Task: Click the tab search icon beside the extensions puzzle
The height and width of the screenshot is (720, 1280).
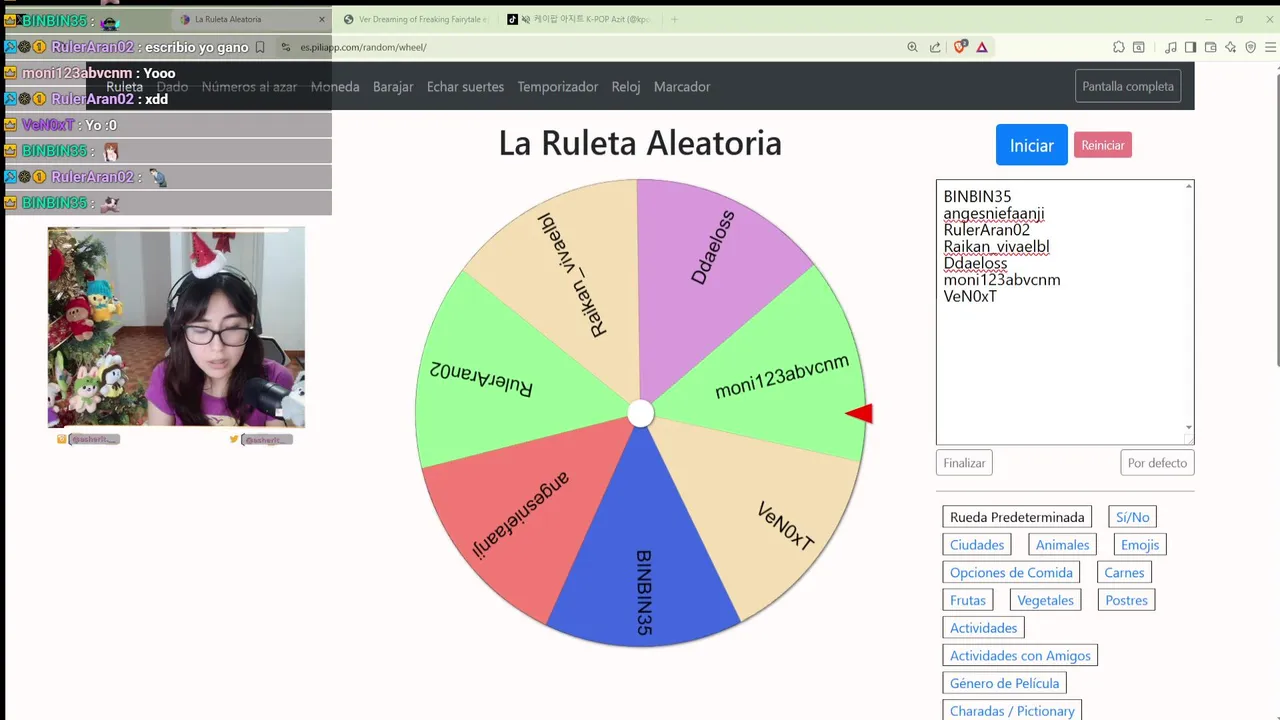Action: click(1139, 47)
